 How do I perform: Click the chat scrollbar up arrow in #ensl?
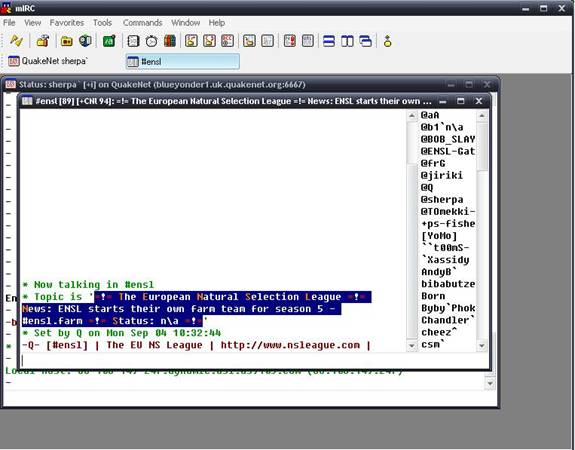tap(412, 116)
